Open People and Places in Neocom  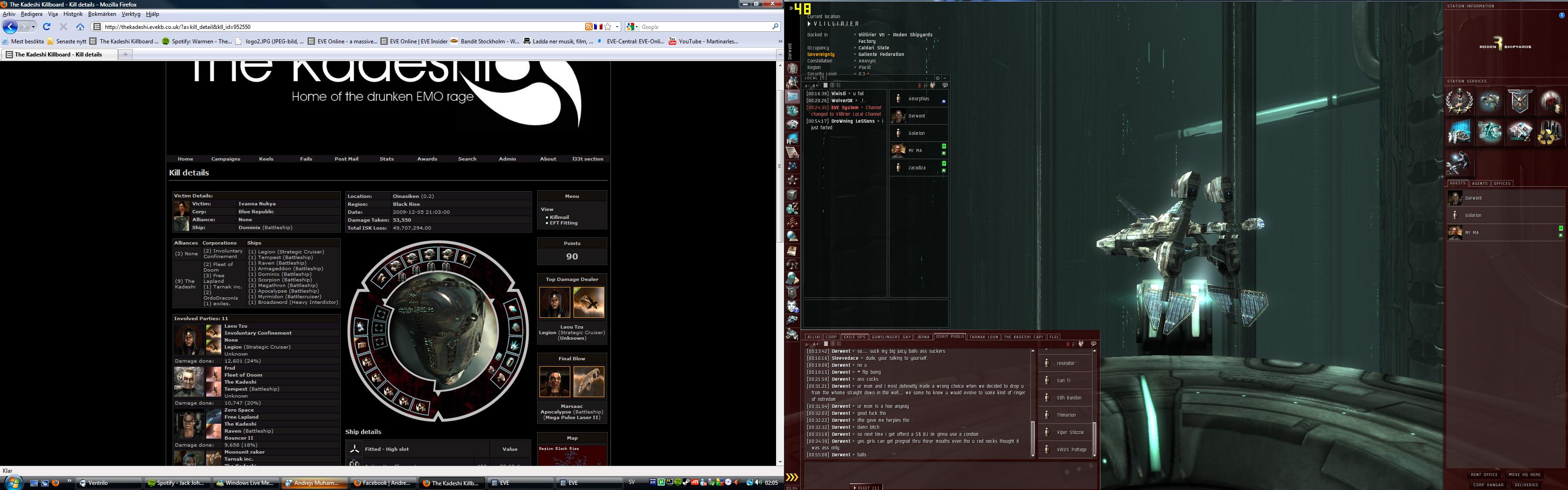pos(792,83)
